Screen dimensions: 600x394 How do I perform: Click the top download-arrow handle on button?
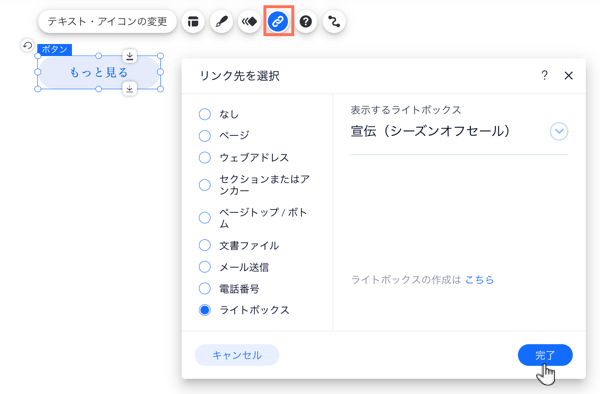point(130,56)
